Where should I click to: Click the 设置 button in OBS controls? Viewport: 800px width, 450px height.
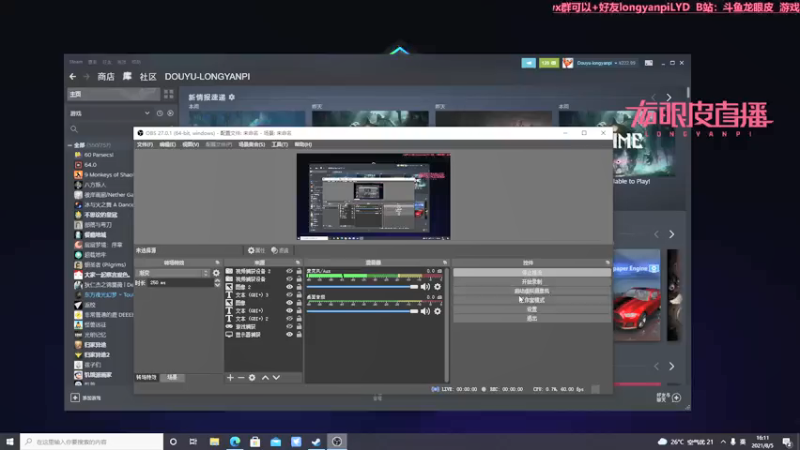[532, 309]
